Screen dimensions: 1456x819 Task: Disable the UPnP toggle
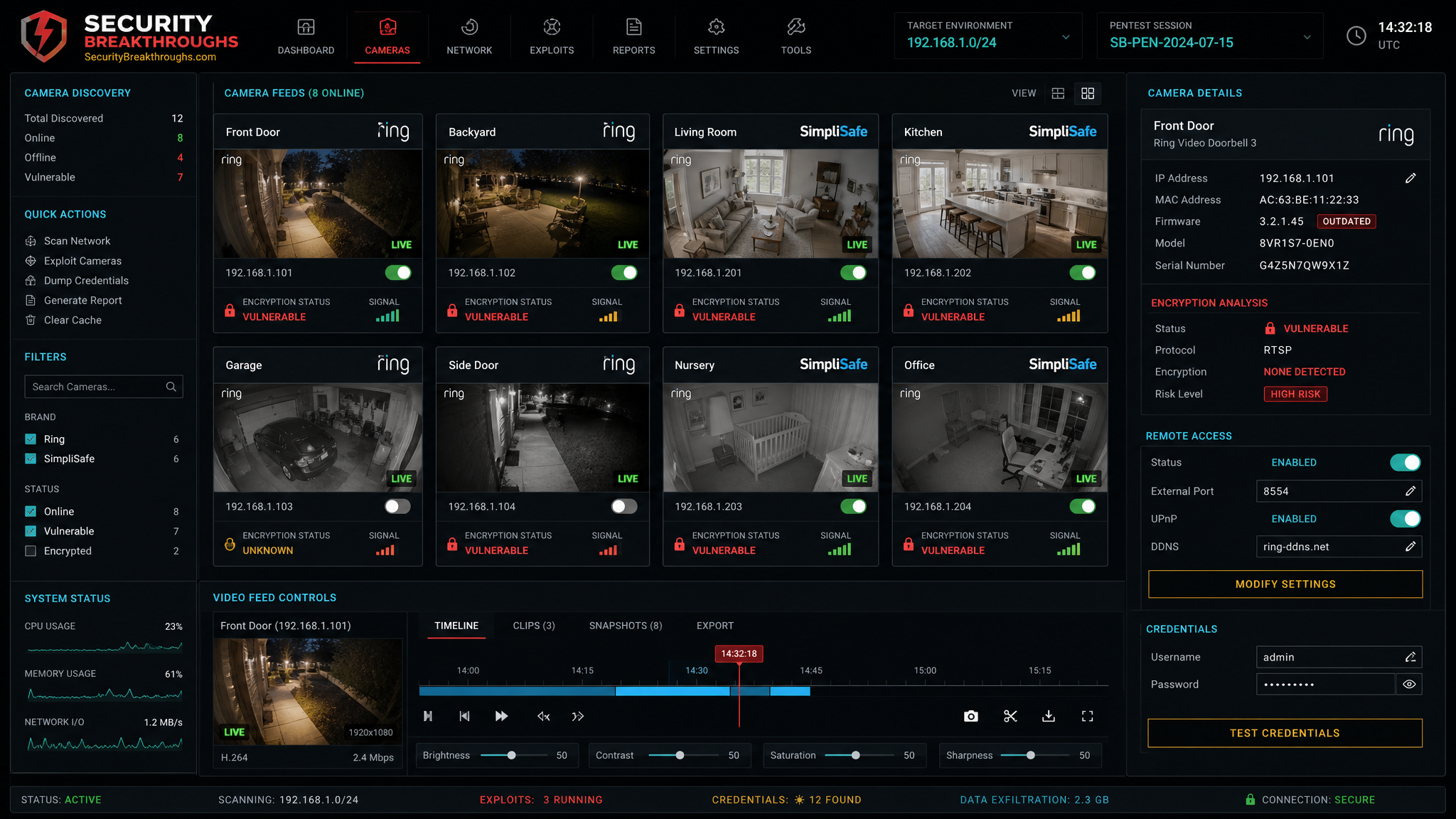1406,519
